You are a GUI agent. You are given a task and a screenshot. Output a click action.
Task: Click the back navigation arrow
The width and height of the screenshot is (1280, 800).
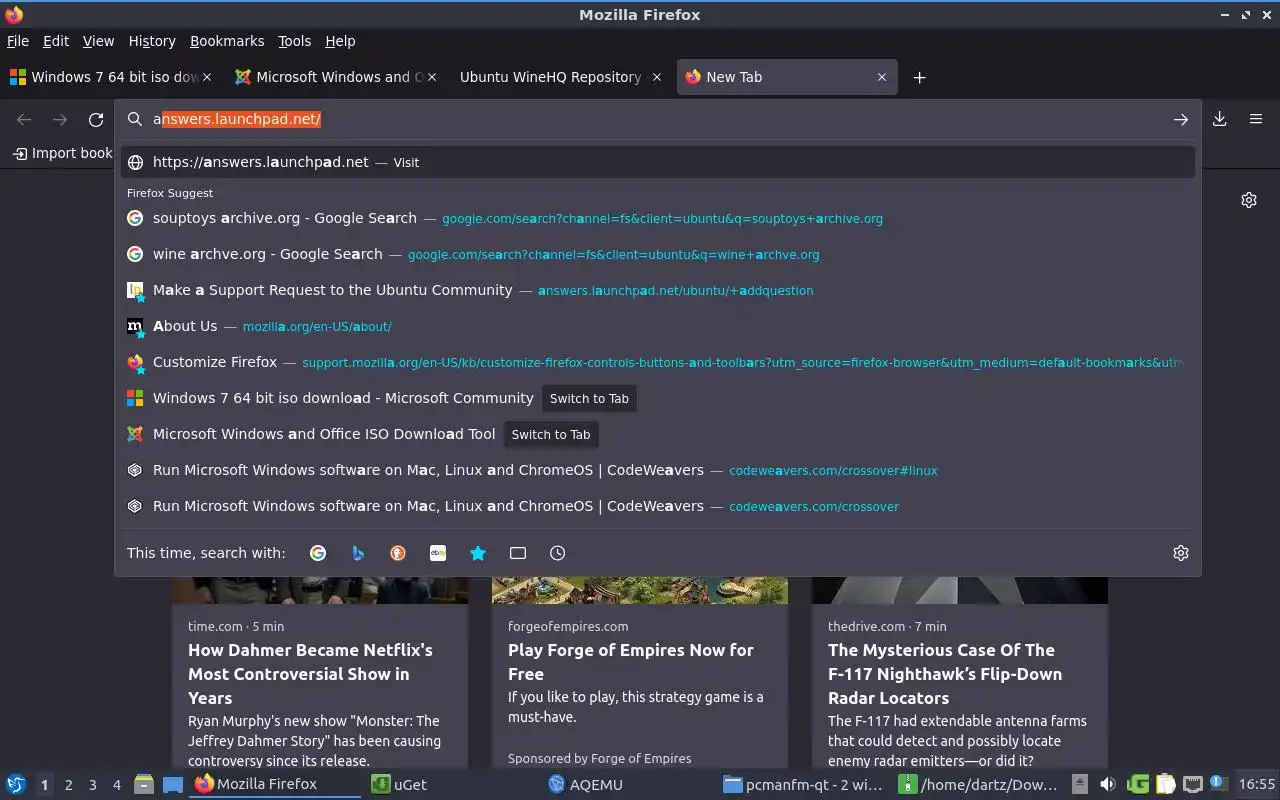click(x=24, y=119)
